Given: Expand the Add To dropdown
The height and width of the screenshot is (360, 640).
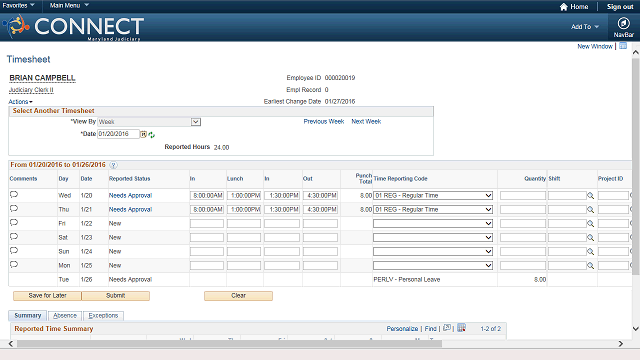Looking at the screenshot, I should [585, 27].
